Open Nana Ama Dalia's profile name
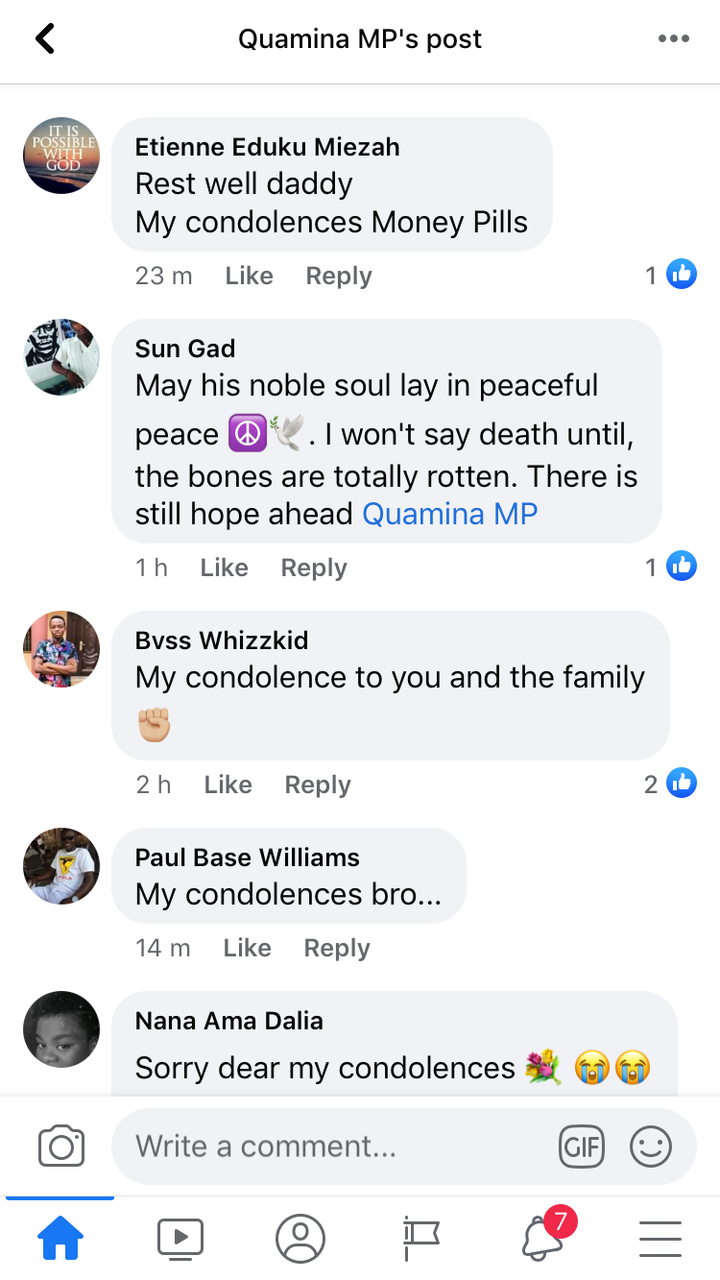This screenshot has width=720, height=1280. click(229, 1021)
